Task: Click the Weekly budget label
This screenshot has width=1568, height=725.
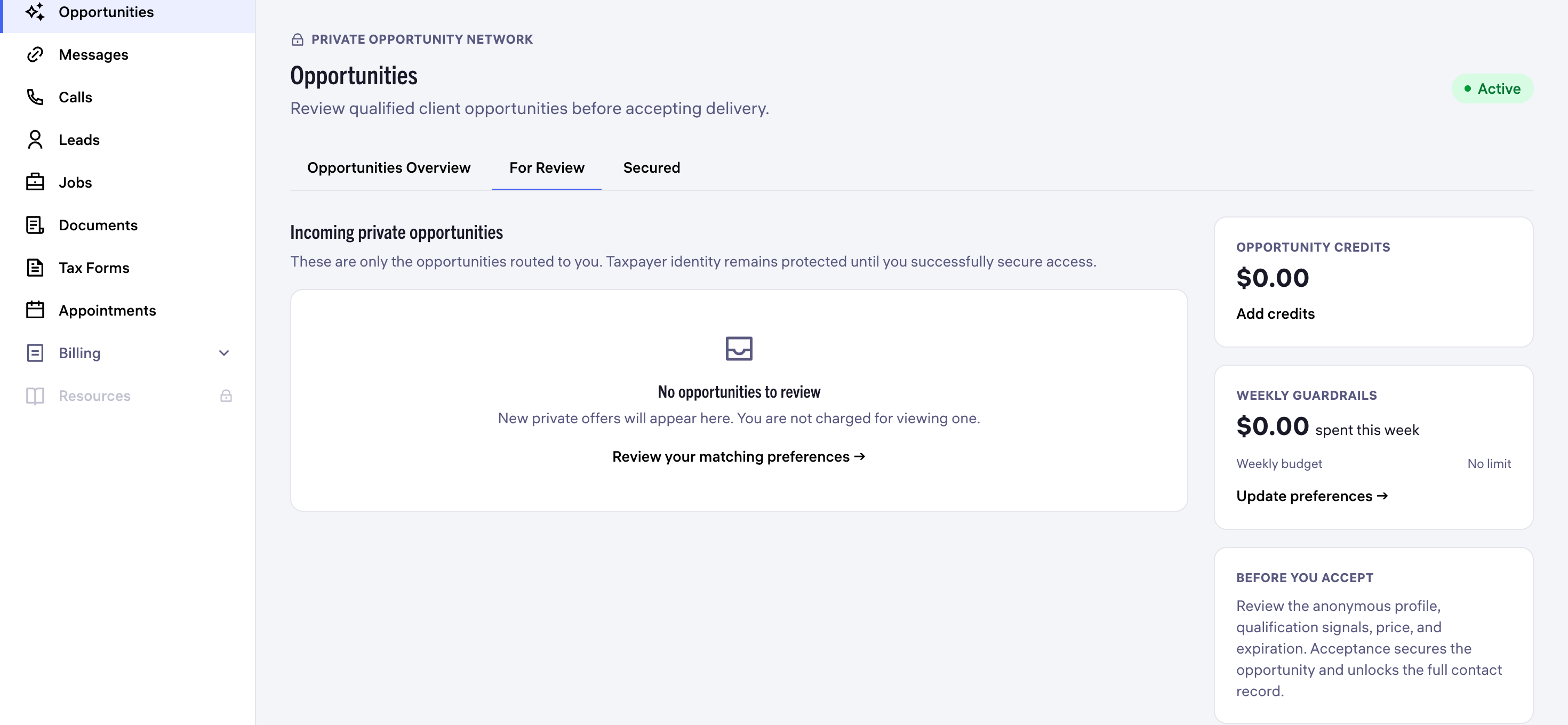Action: 1279,464
